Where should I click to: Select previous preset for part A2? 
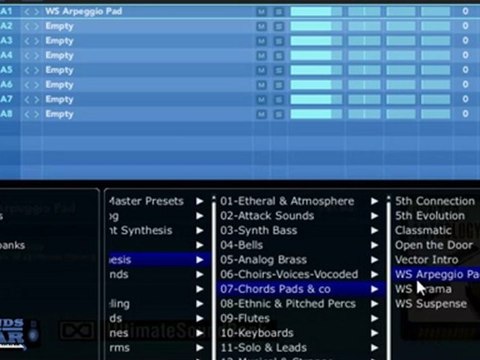27,26
